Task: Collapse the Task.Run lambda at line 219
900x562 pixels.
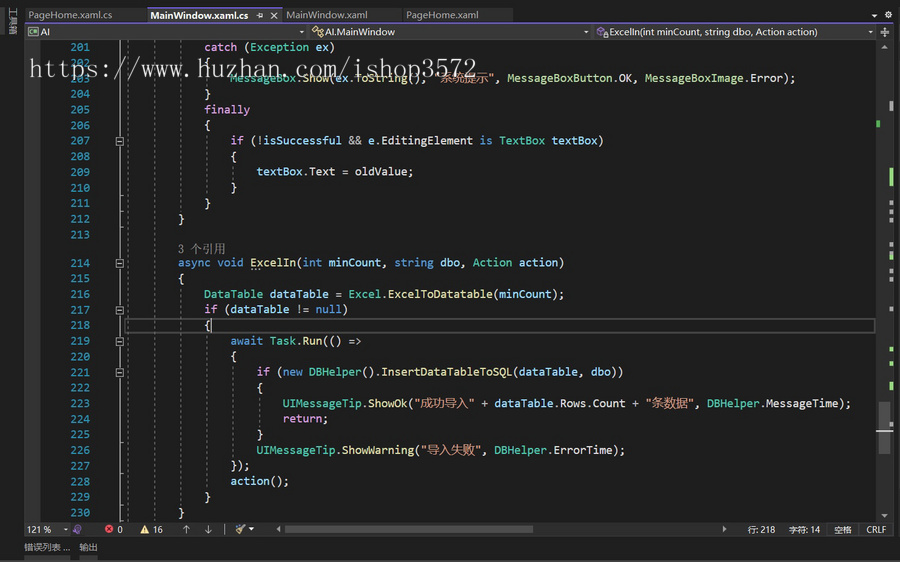Action: click(x=119, y=341)
